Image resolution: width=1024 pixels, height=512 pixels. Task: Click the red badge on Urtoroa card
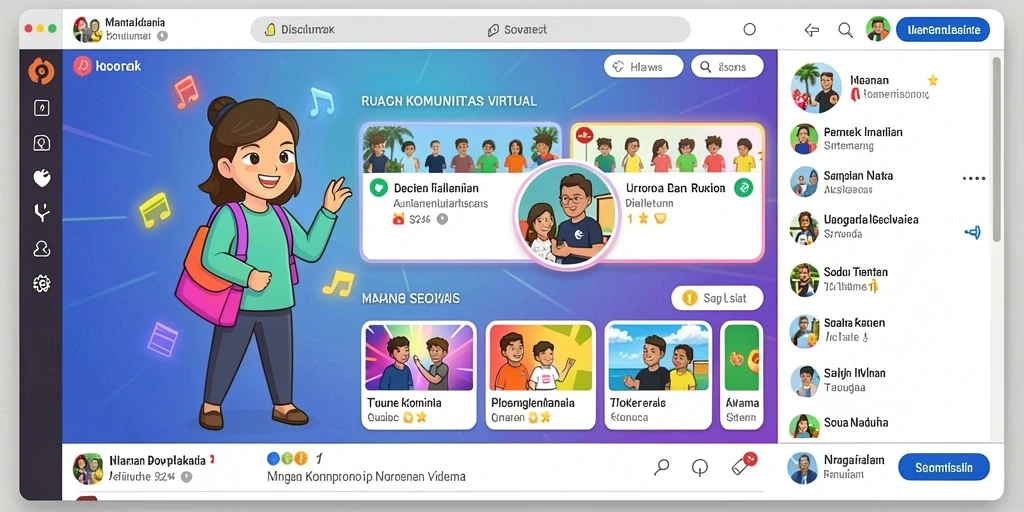[584, 135]
